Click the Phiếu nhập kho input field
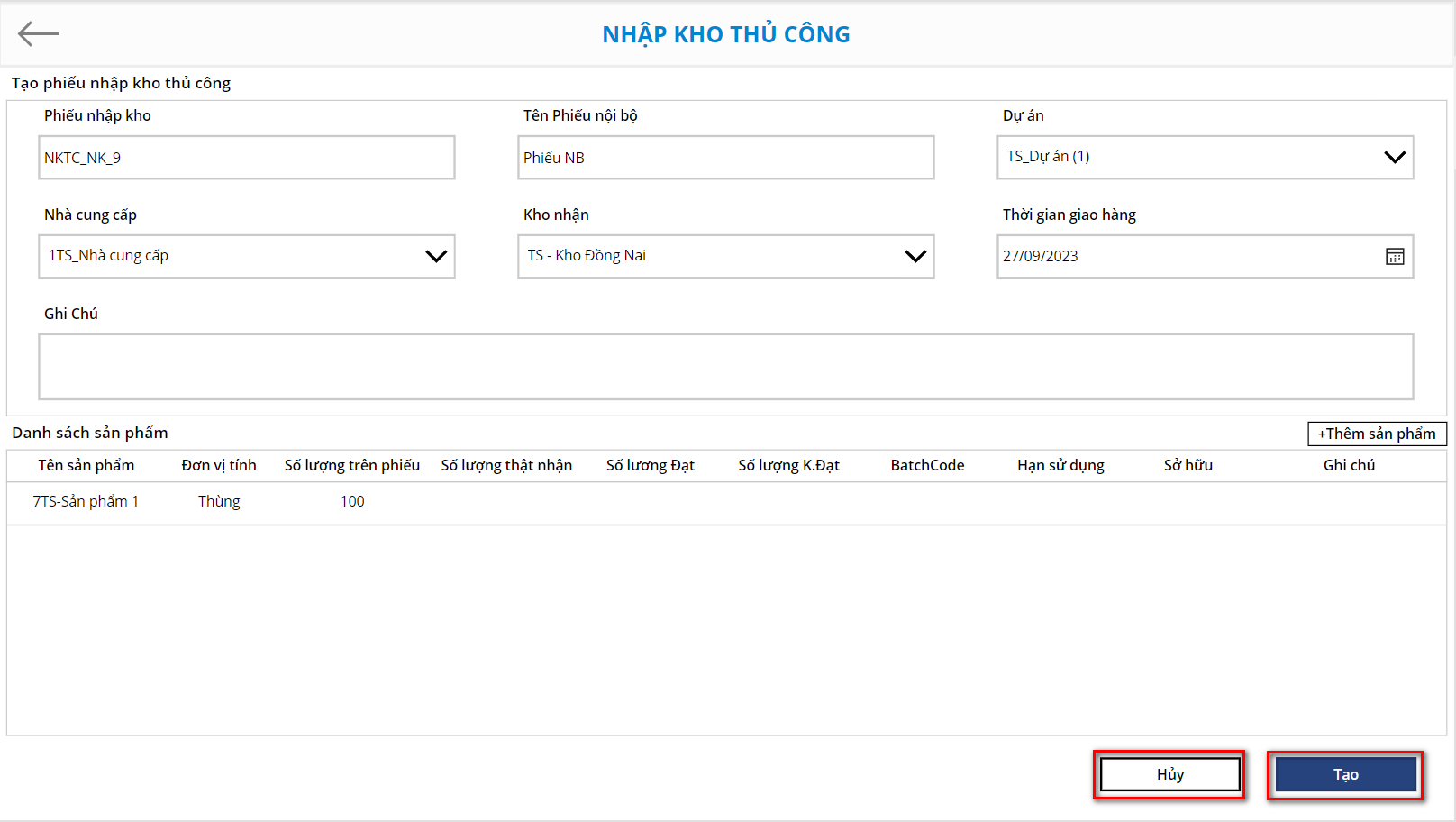Image resolution: width=1456 pixels, height=822 pixels. point(247,158)
